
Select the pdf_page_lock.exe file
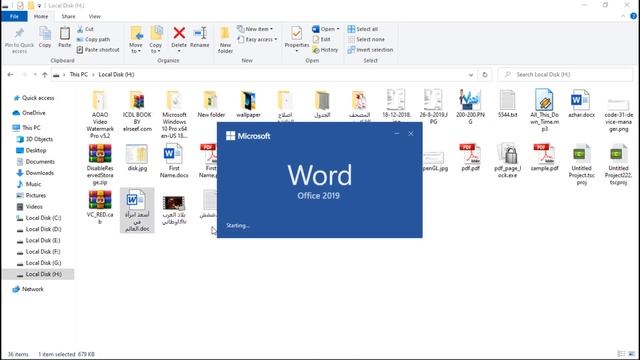(x=507, y=161)
